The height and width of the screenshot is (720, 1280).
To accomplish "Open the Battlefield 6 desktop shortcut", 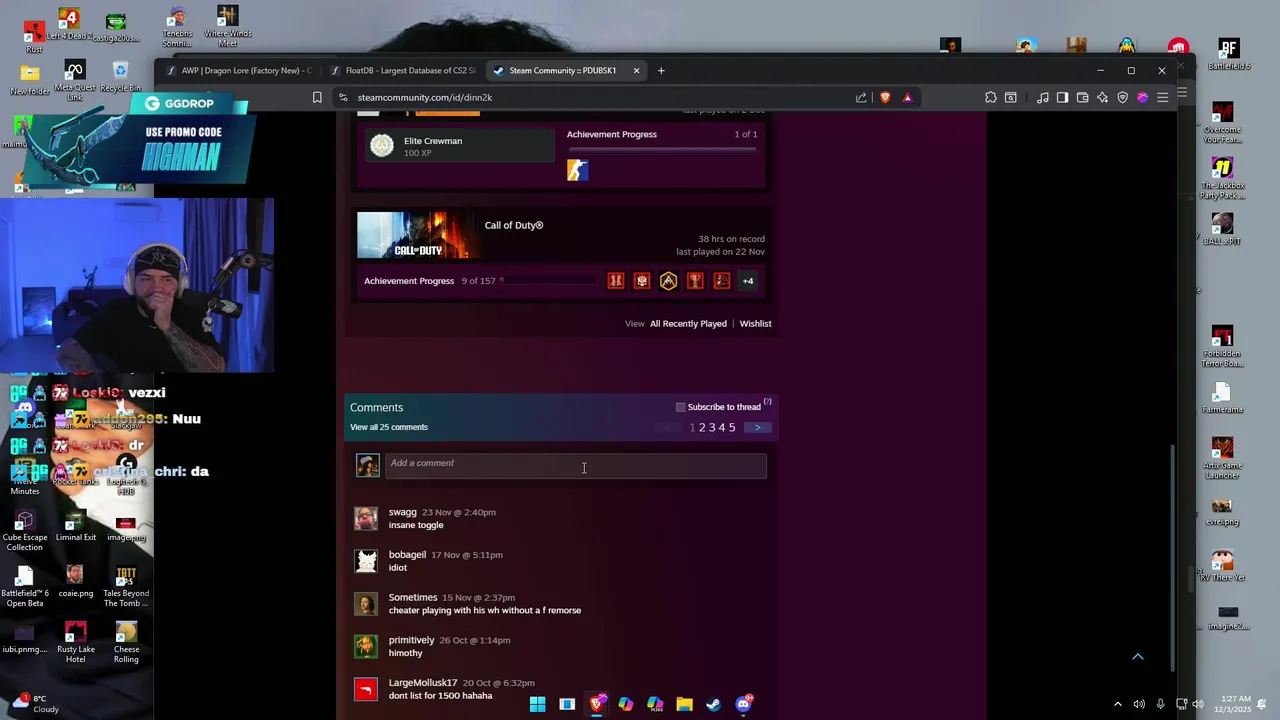I will click(1228, 55).
